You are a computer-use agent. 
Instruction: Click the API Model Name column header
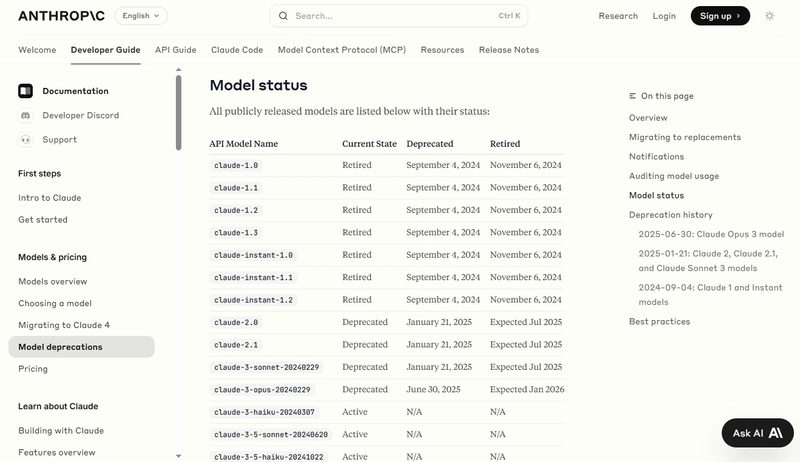243,144
